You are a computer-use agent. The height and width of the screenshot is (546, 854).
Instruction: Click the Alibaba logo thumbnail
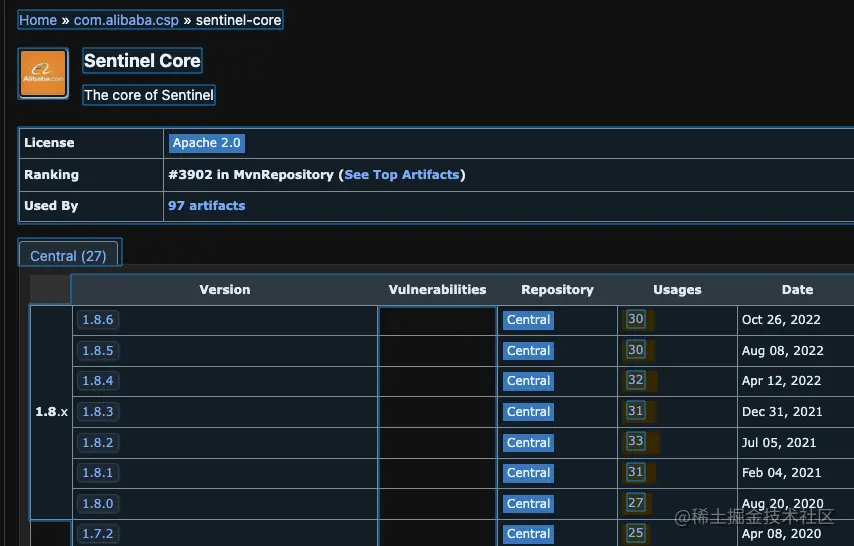(x=43, y=74)
